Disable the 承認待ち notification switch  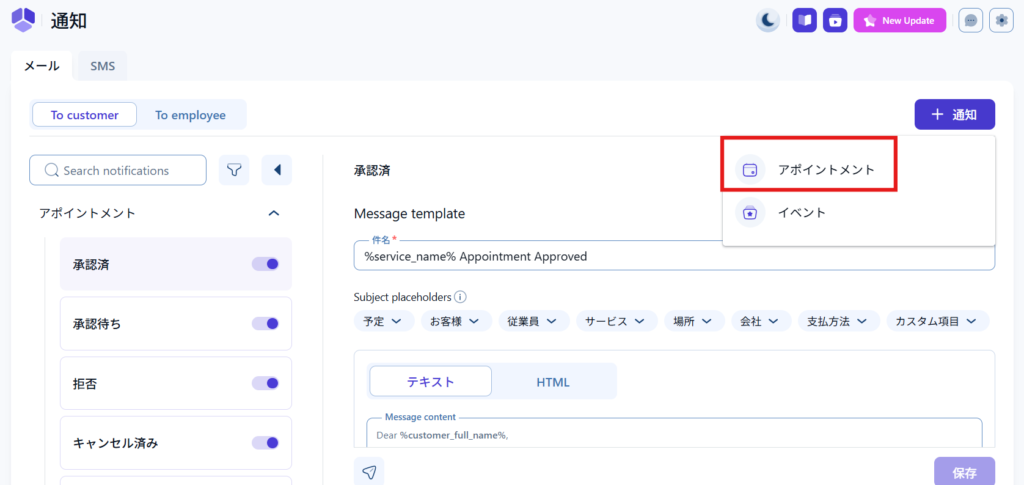coord(265,324)
